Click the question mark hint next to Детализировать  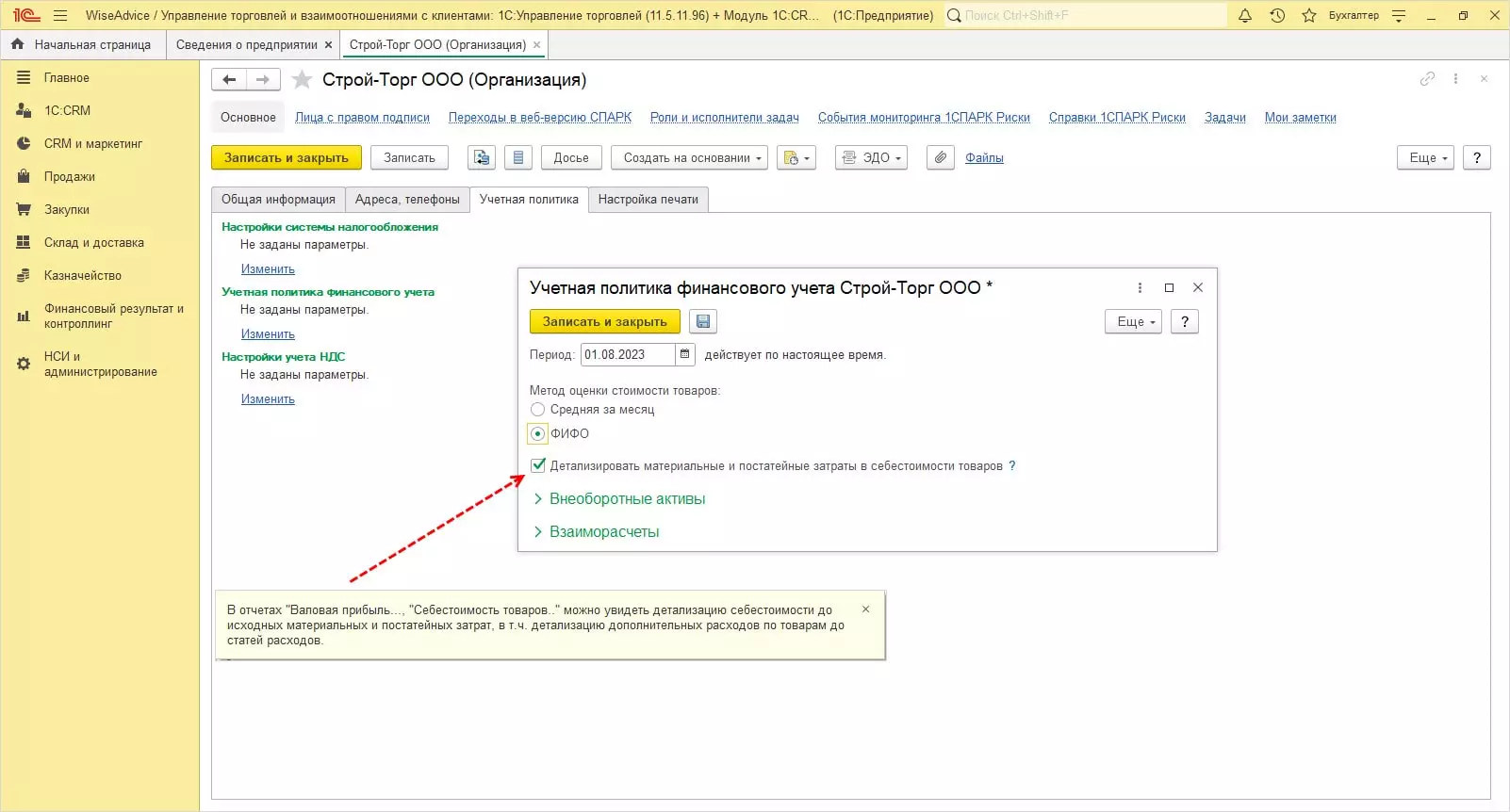click(1012, 465)
